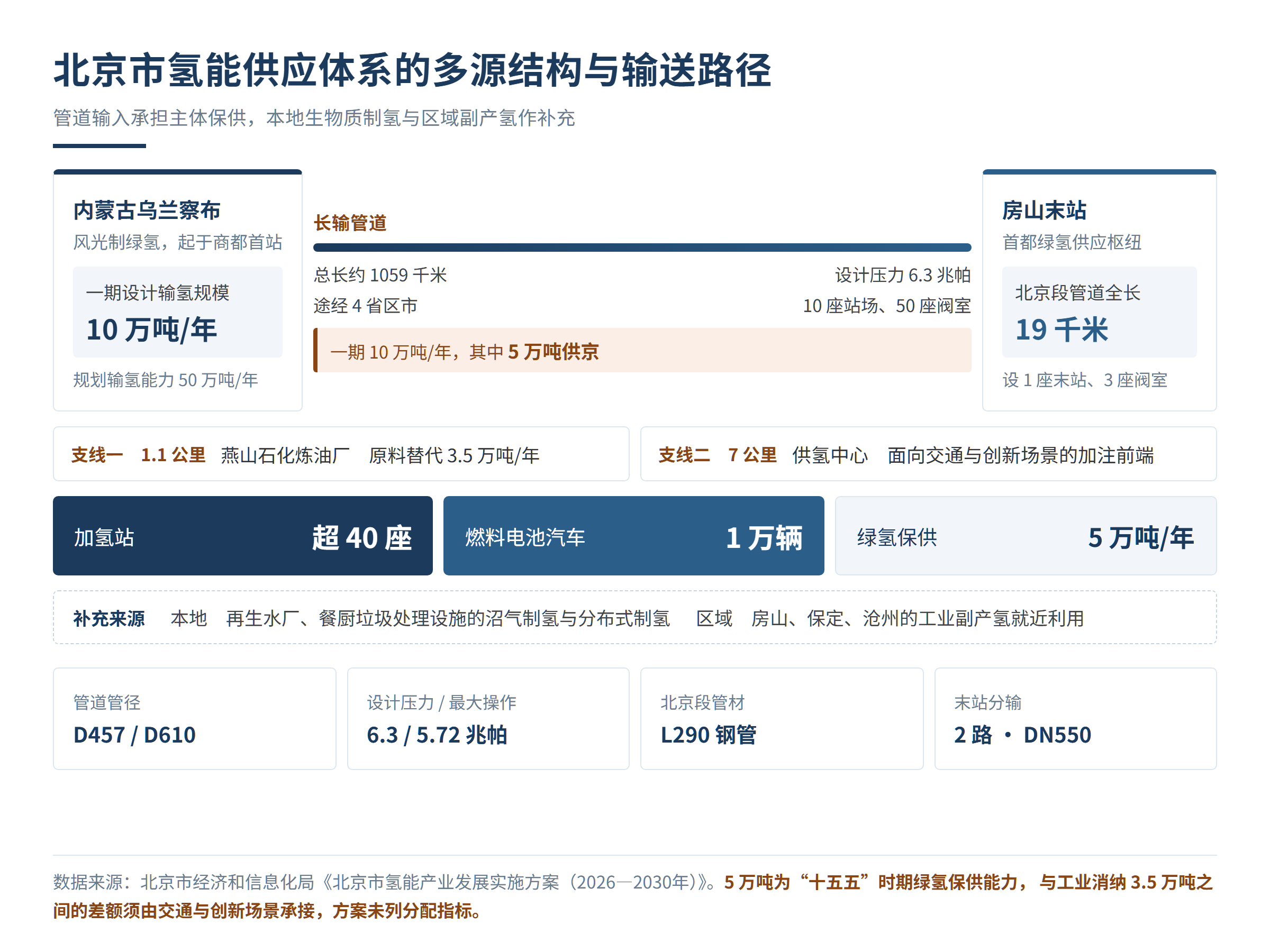
Task: Click the label 北京段管材
Action: tap(702, 702)
